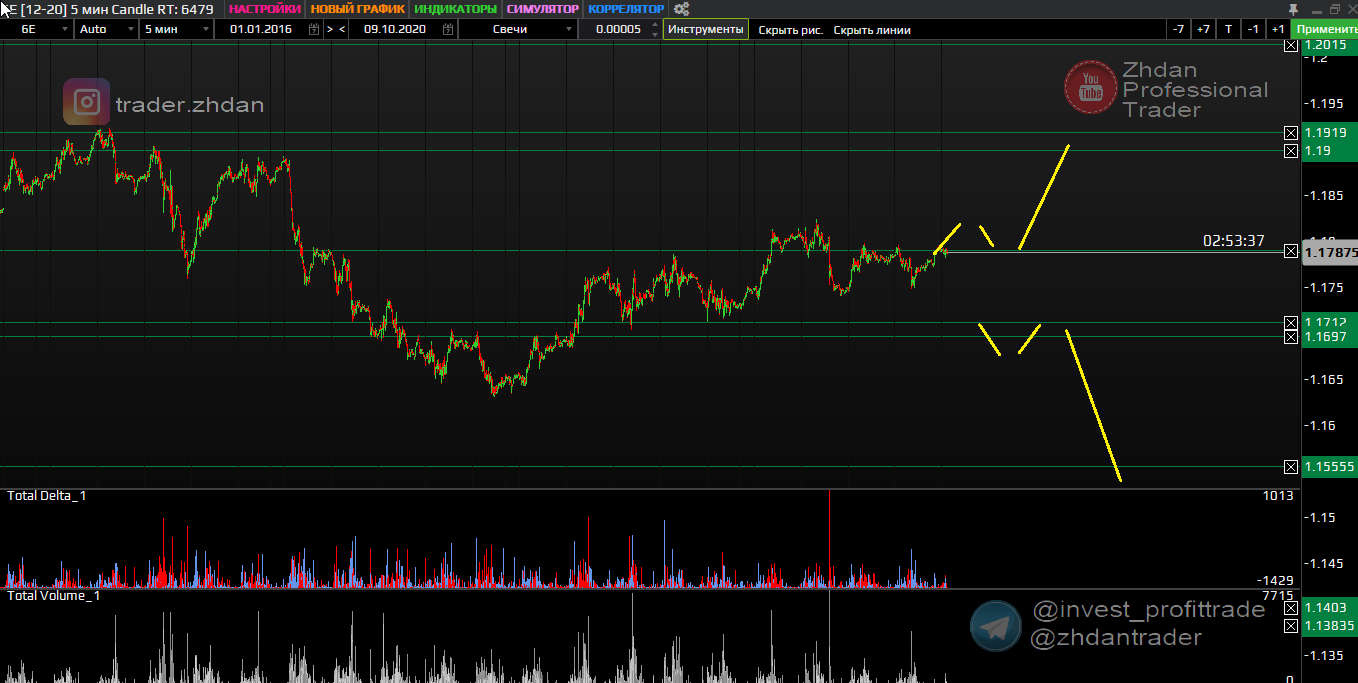Open the ИНДИКАТОРЫ menu
This screenshot has width=1358, height=683.
click(x=455, y=9)
